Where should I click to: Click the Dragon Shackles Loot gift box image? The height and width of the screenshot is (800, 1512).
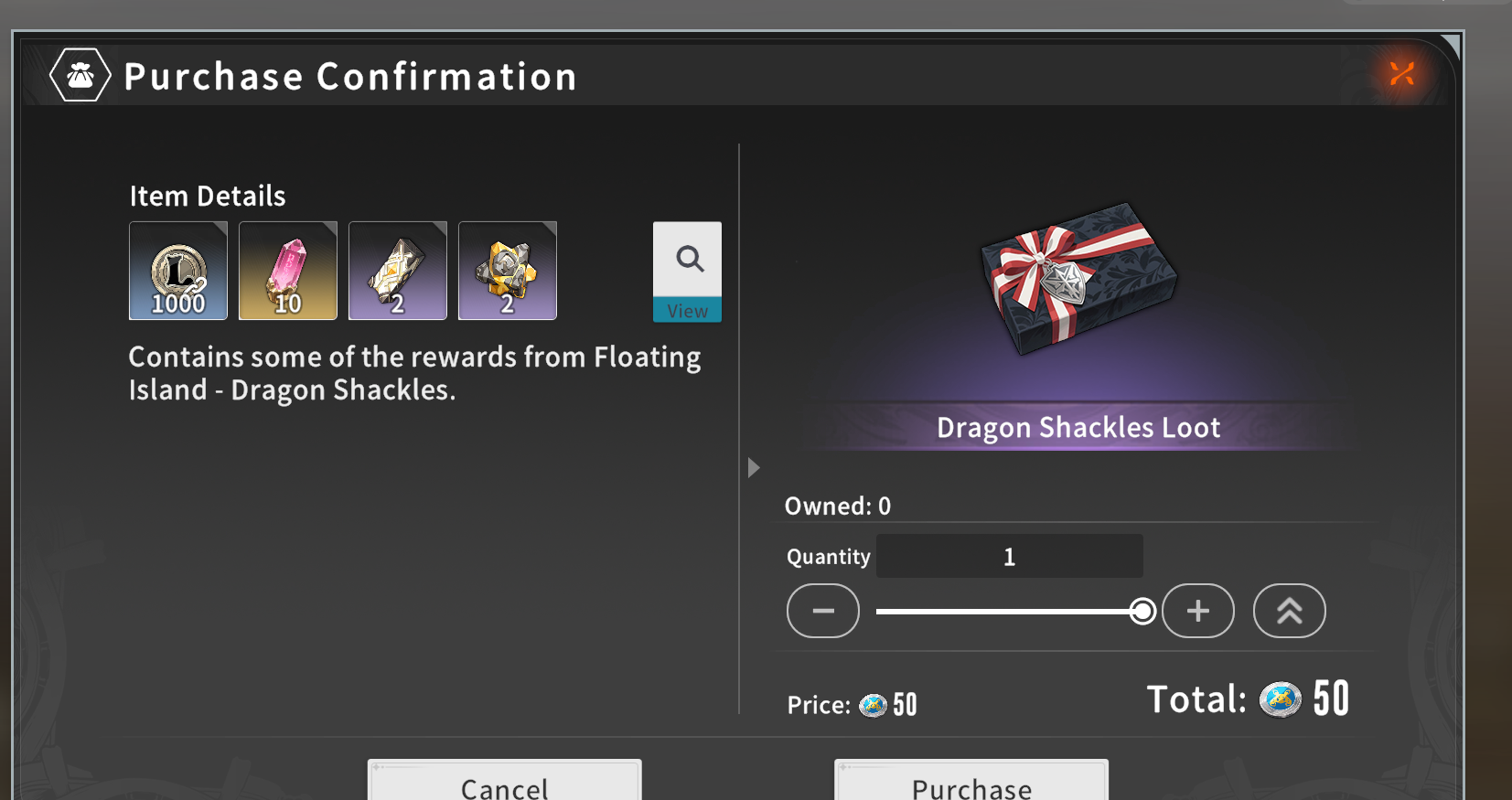(x=1078, y=279)
